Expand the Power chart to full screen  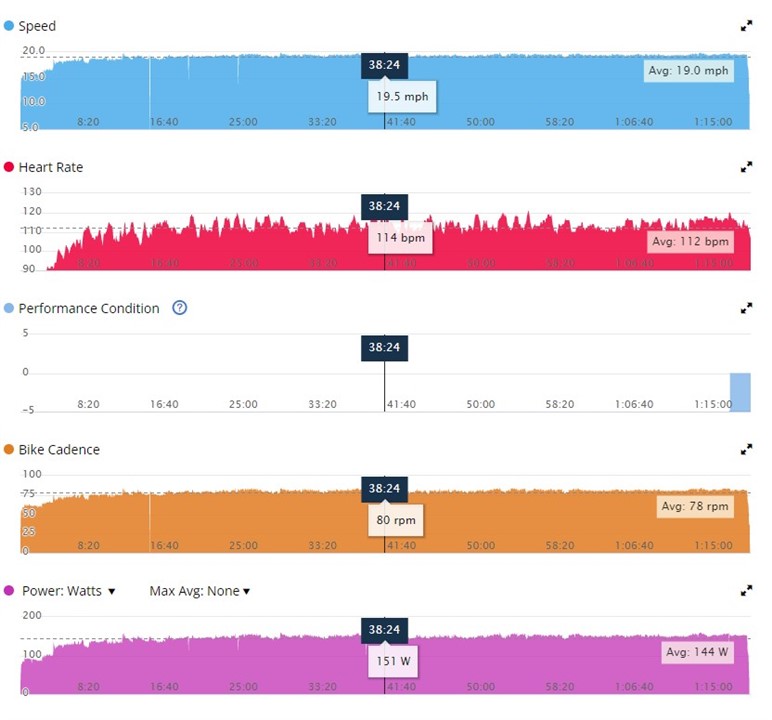pyautogui.click(x=746, y=590)
